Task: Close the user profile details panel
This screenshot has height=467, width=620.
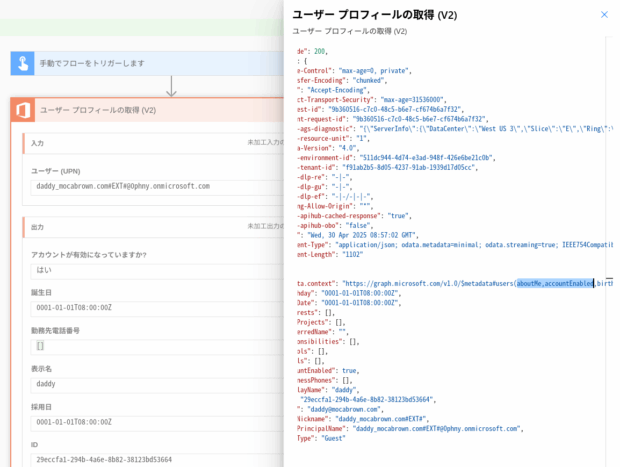Action: (x=604, y=15)
